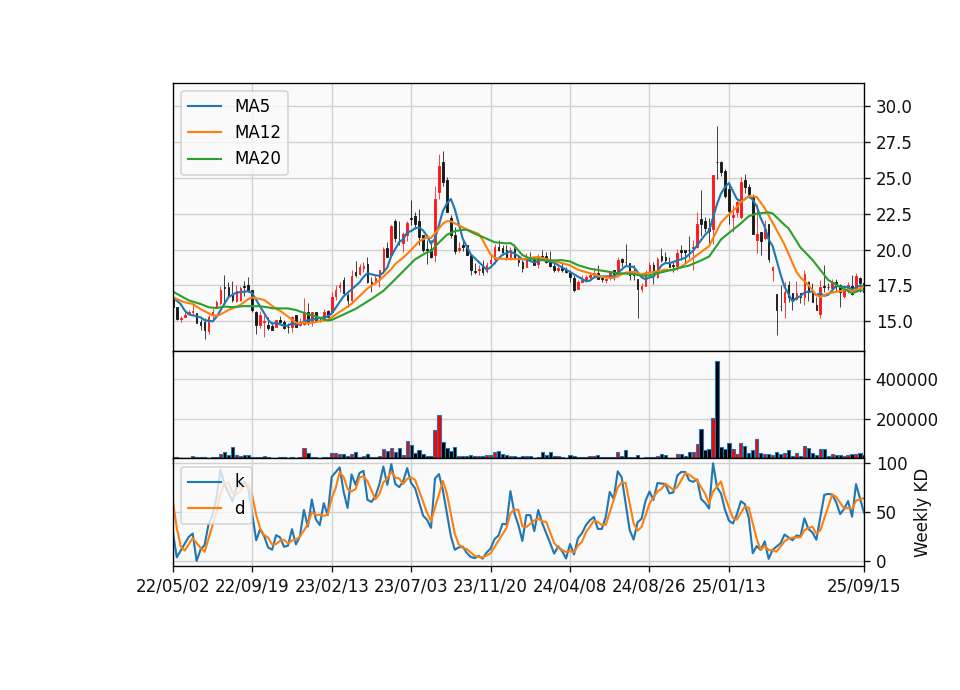Screen dimensions: 960x690
Task: Click the 400000 volume axis label
Action: [x=907, y=380]
